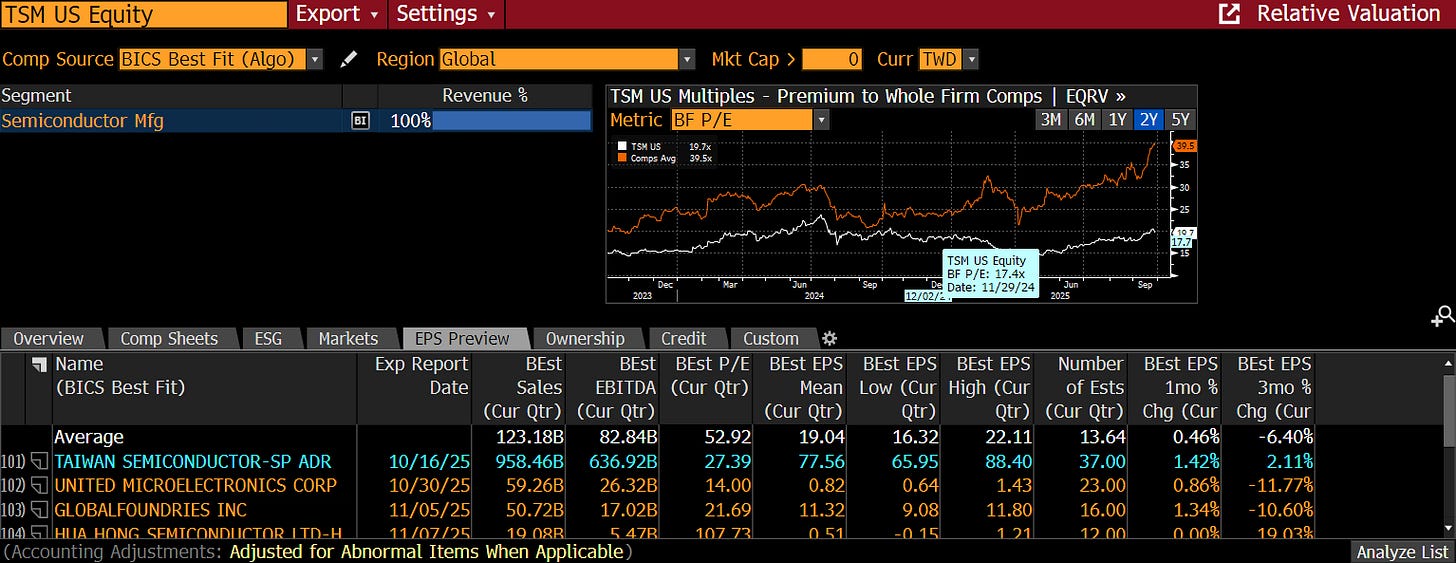
Task: Click the note icon on Globalfoundries row
Action: point(41,510)
